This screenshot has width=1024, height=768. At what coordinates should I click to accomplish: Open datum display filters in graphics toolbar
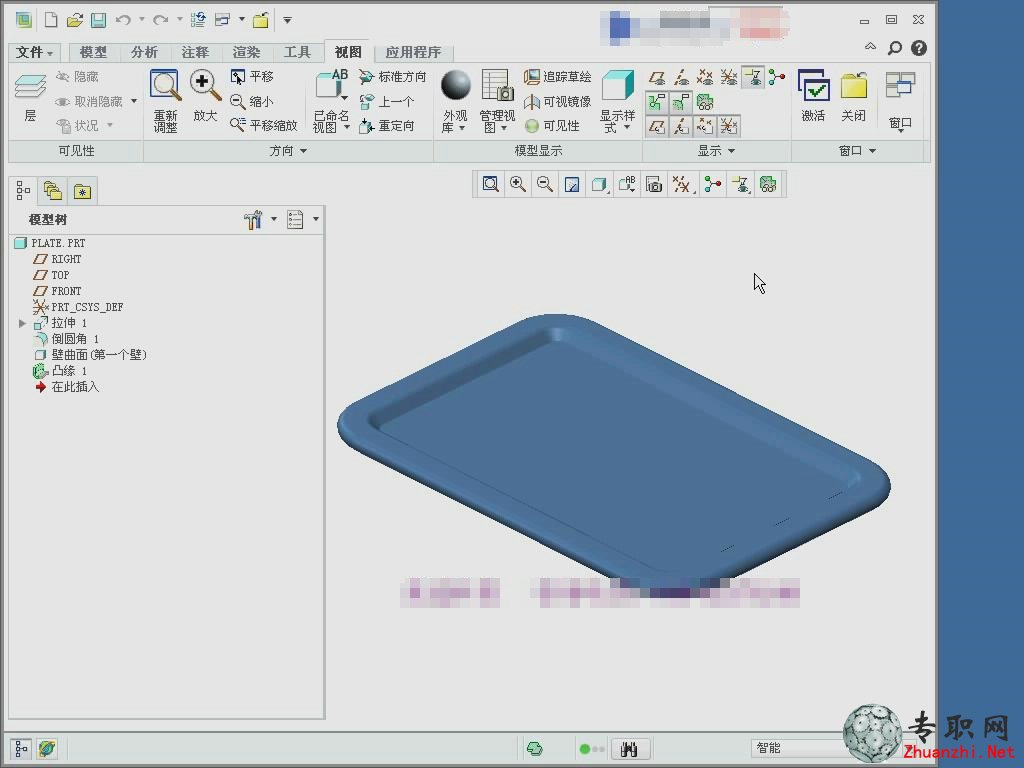(x=683, y=185)
